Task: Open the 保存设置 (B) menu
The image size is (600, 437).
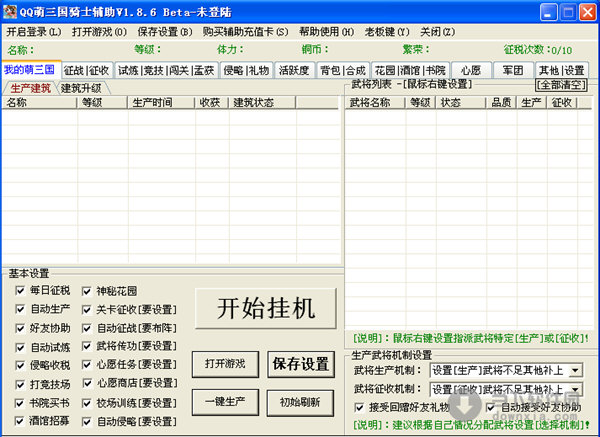Action: coord(165,32)
